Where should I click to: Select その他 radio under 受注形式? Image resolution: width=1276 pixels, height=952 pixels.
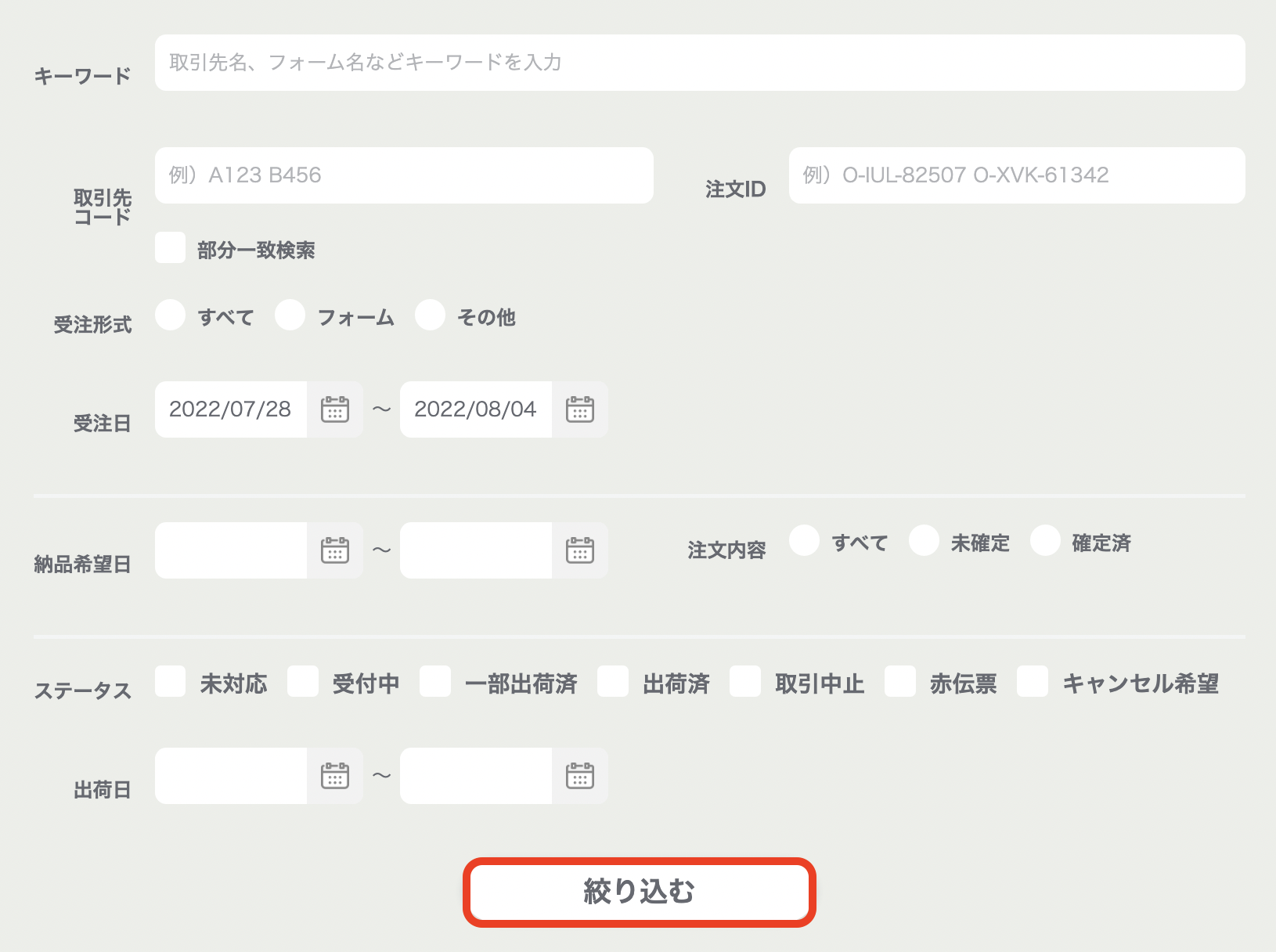(x=430, y=315)
